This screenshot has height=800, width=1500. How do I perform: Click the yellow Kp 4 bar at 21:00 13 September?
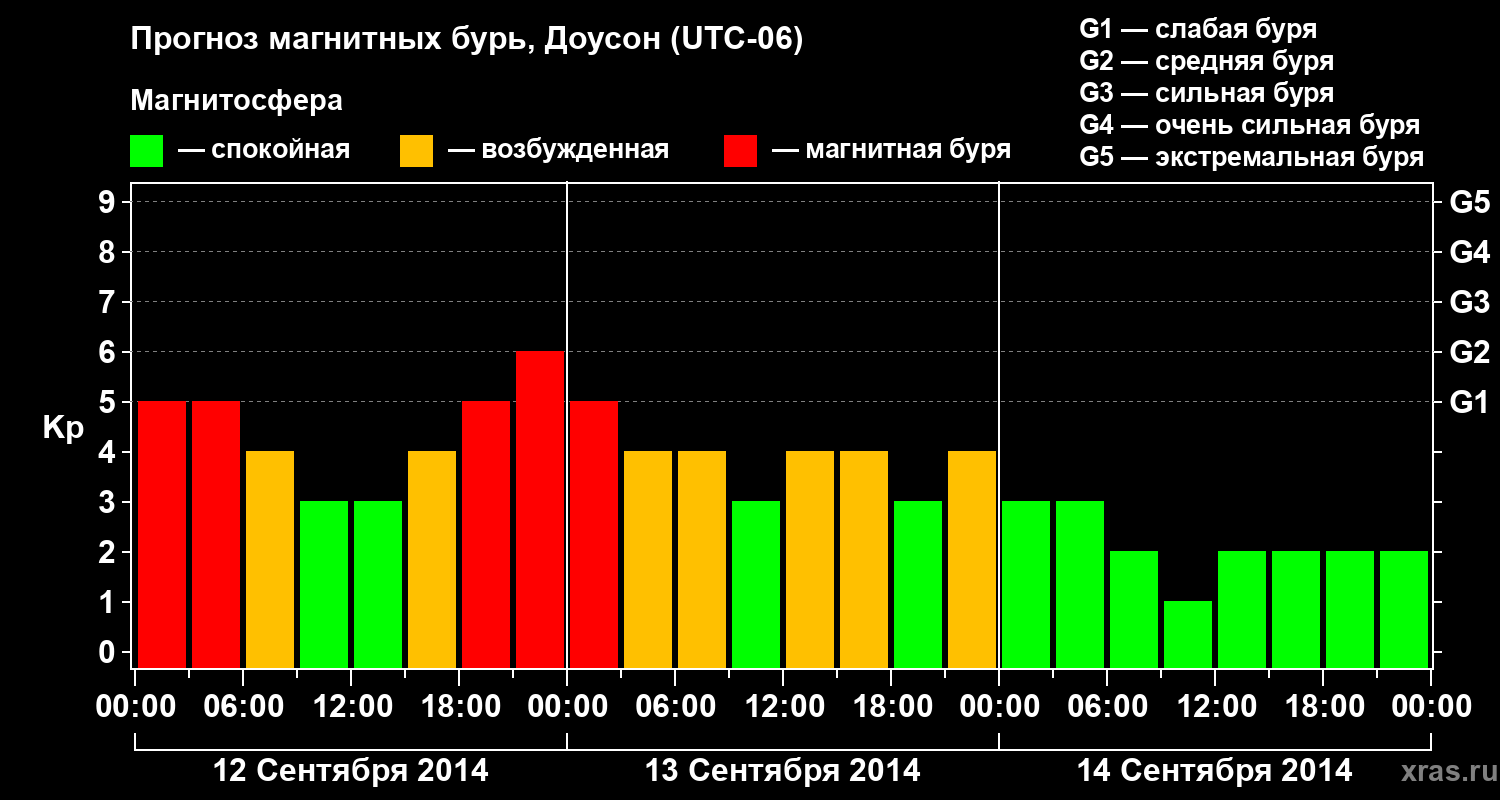972,559
